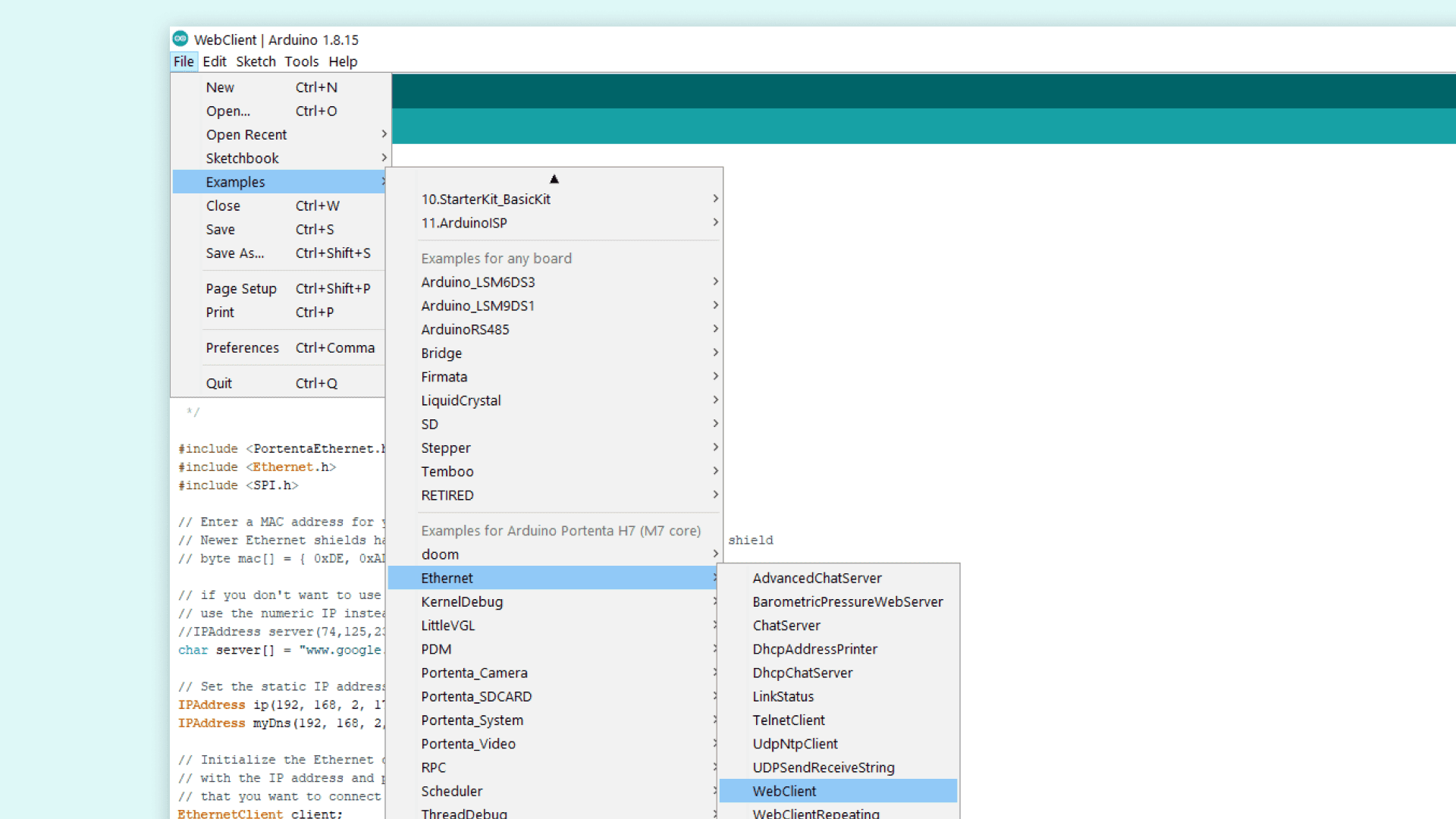1456x819 pixels.
Task: Open the UdpNtpClient example
Action: [x=795, y=744]
